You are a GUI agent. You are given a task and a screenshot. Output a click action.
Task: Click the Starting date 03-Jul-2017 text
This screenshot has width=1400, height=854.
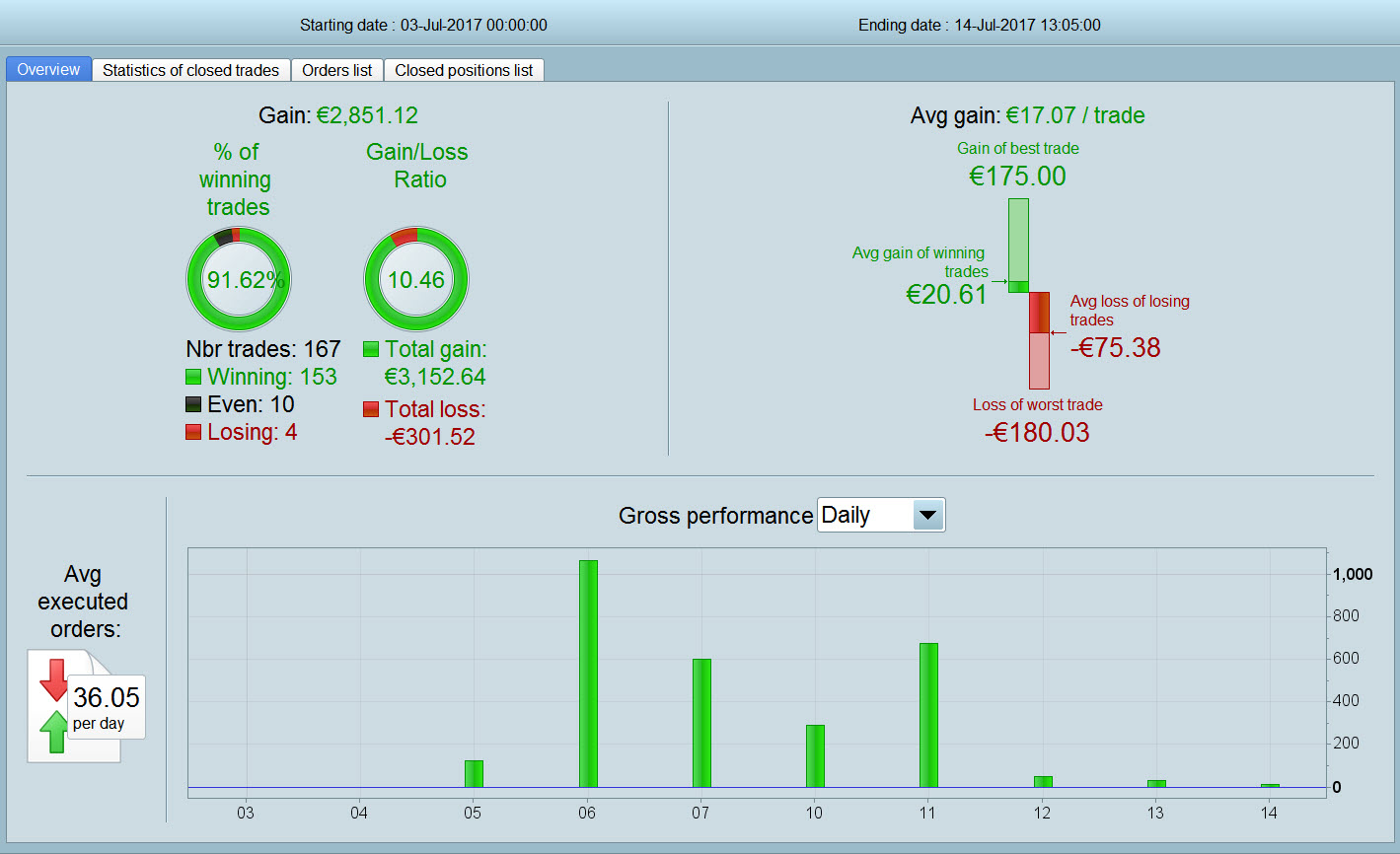point(423,25)
